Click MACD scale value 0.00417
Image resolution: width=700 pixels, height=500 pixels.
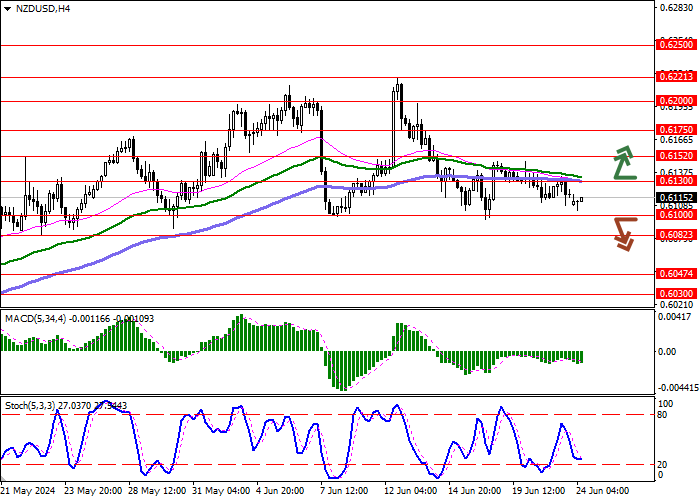(x=677, y=317)
